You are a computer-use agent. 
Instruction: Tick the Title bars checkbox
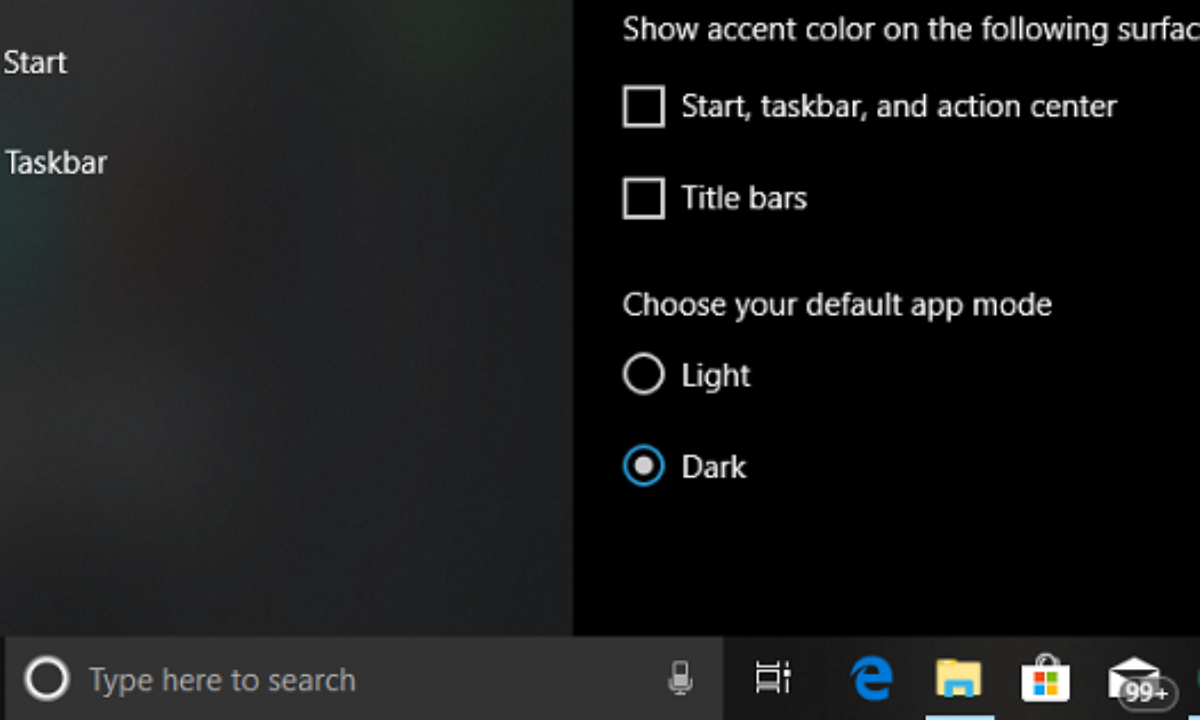pyautogui.click(x=644, y=198)
